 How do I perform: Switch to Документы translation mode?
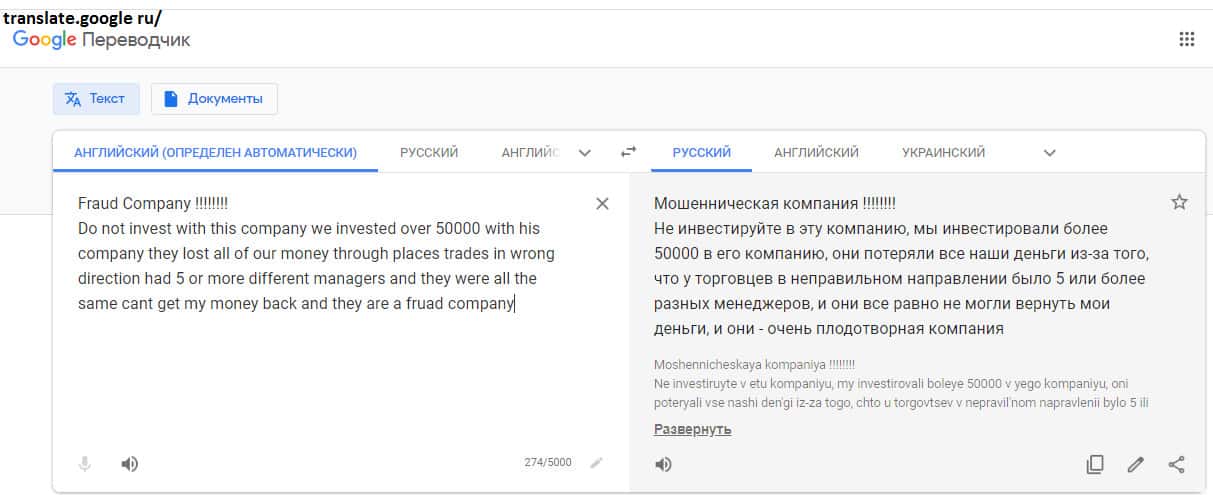coord(214,99)
